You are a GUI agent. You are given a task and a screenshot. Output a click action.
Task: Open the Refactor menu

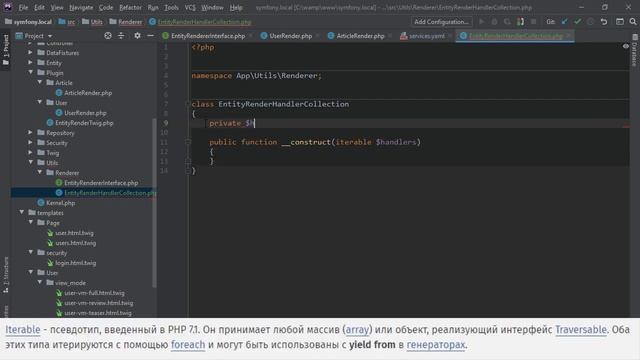click(x=130, y=7)
